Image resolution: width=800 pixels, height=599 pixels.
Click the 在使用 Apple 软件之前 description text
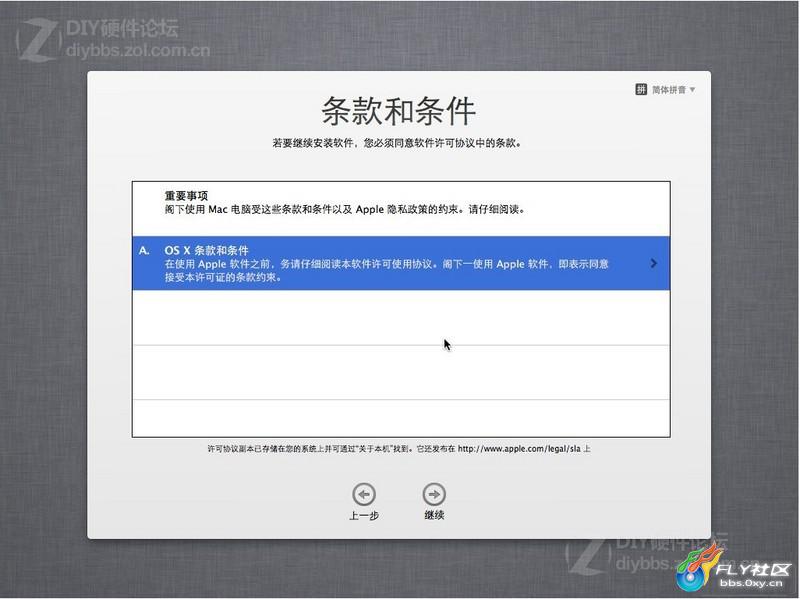pyautogui.click(x=386, y=270)
